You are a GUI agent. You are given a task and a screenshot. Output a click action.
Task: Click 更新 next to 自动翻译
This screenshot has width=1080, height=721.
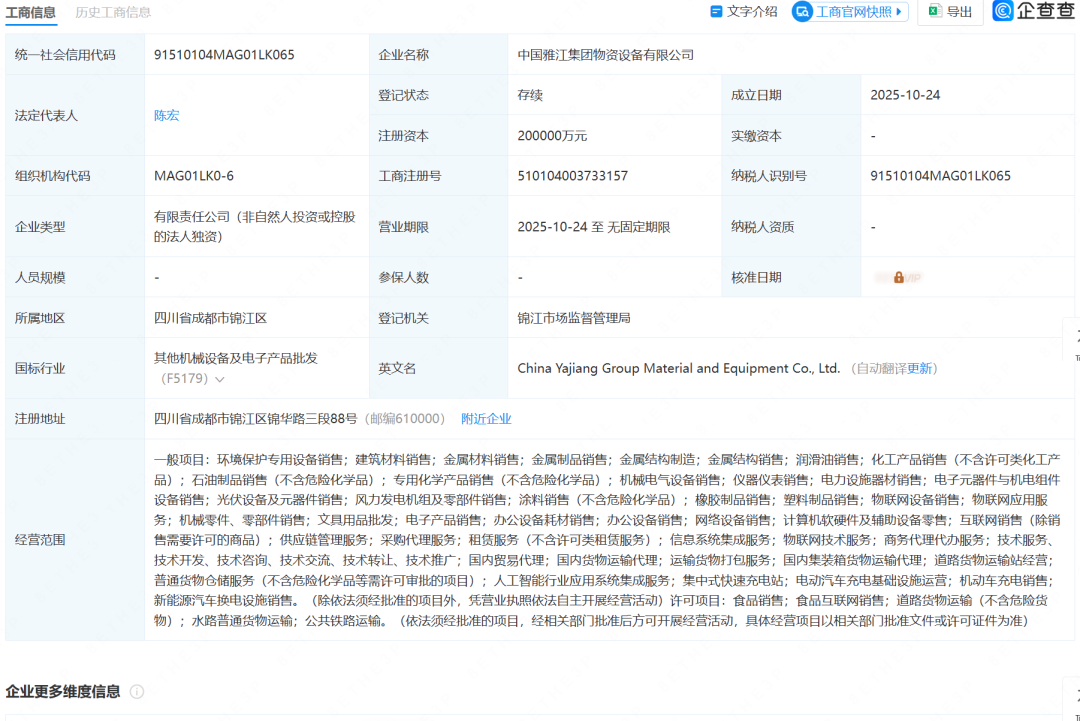921,368
